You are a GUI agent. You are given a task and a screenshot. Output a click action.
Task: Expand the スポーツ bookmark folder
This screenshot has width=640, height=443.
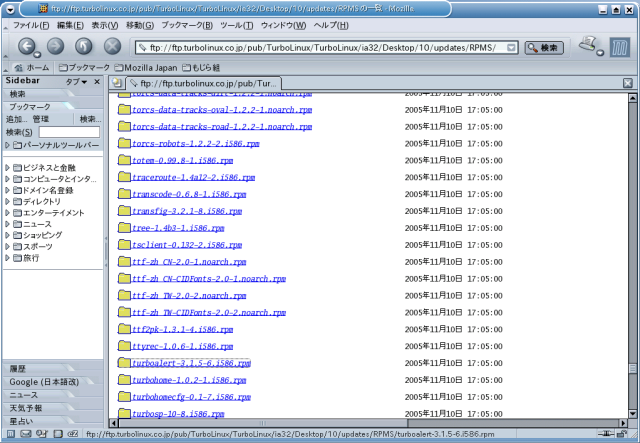(7, 247)
